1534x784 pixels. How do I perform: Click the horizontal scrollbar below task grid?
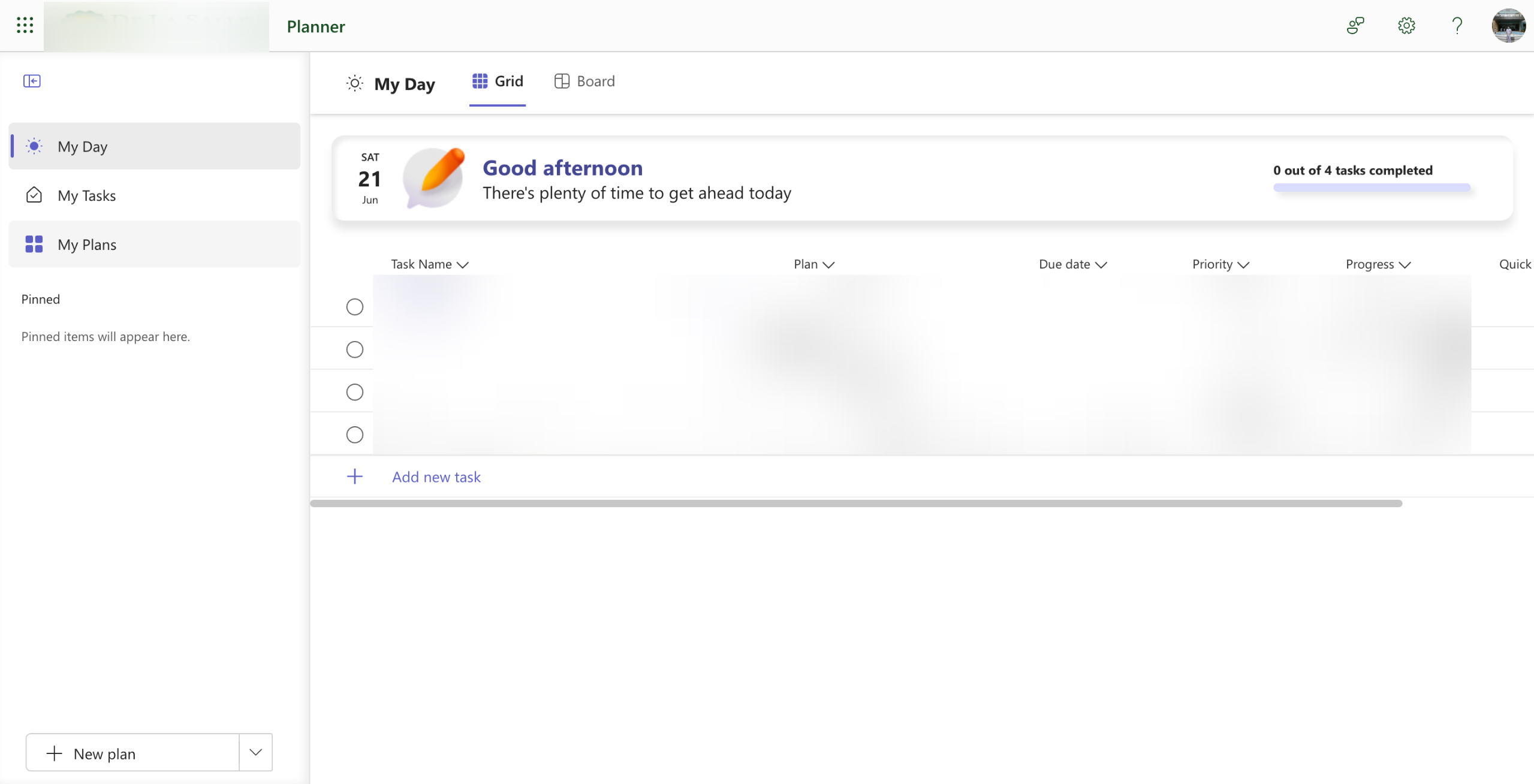pos(855,503)
